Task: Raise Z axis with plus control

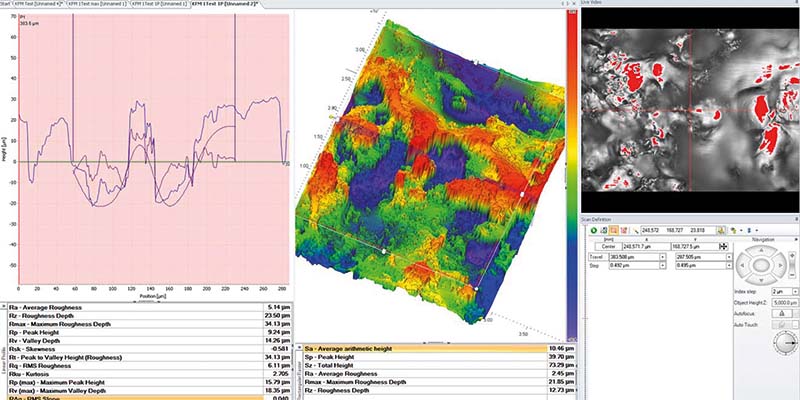Action: (x=792, y=255)
